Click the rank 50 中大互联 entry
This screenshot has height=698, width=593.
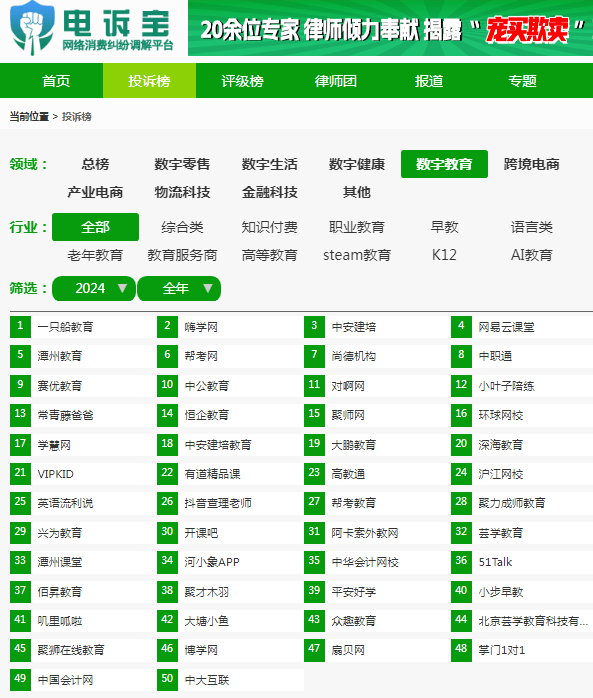207,680
